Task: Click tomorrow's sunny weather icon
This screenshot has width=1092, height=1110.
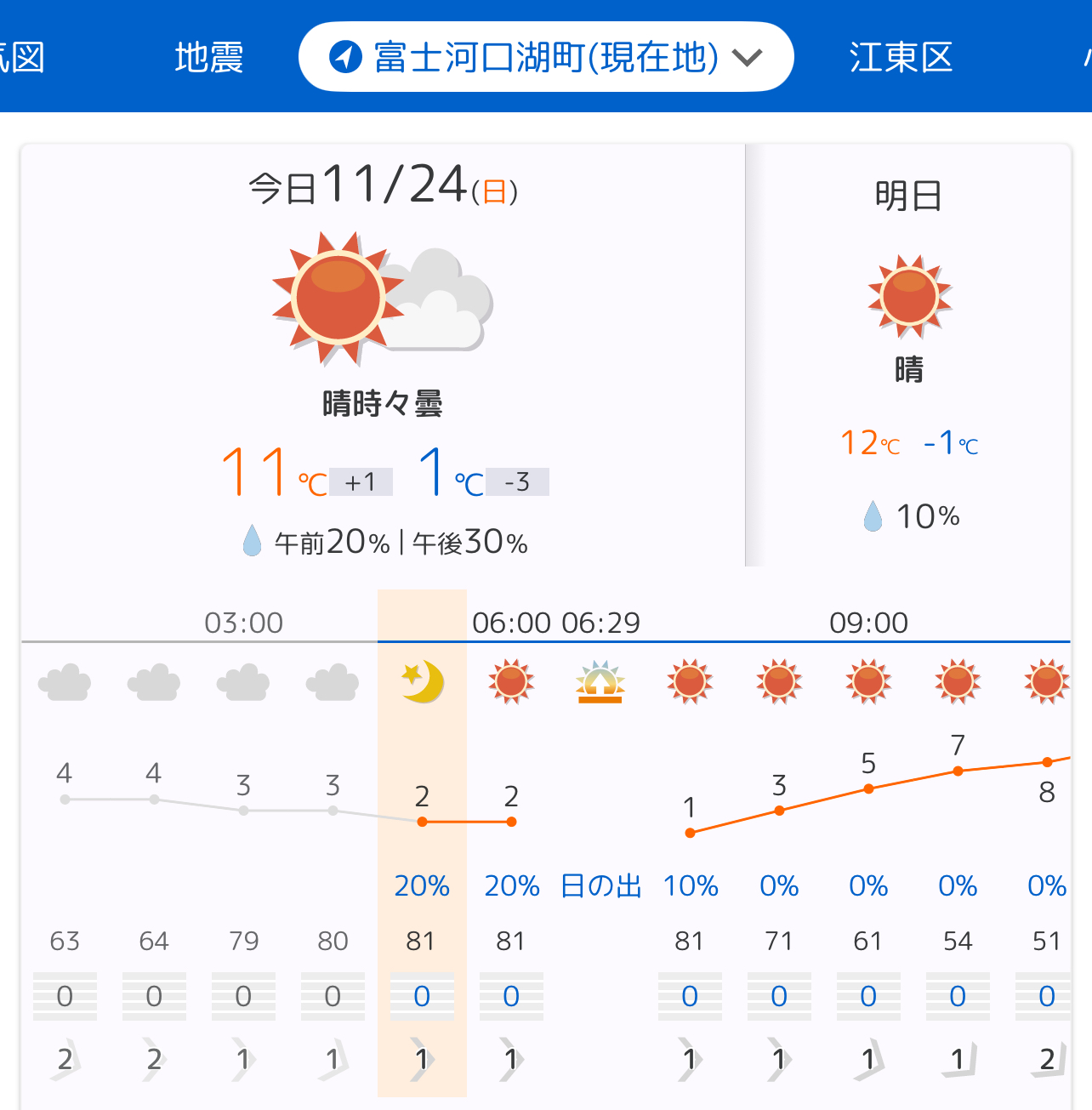Action: (909, 296)
